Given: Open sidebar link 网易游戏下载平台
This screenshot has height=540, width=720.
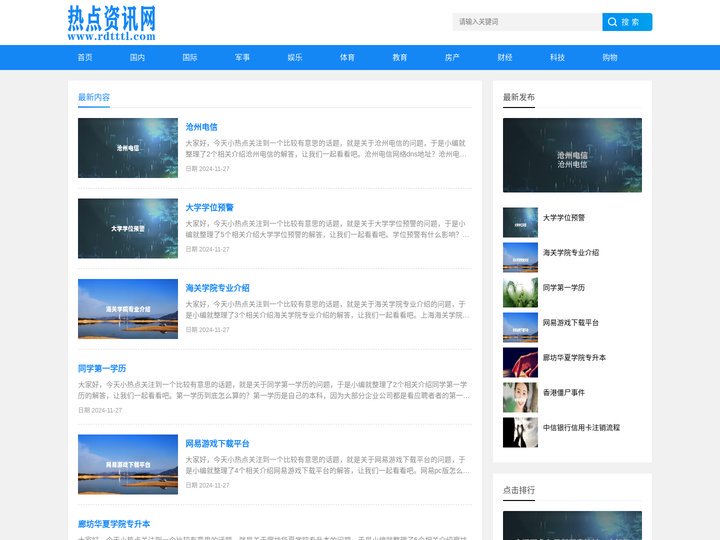Looking at the screenshot, I should tap(571, 322).
